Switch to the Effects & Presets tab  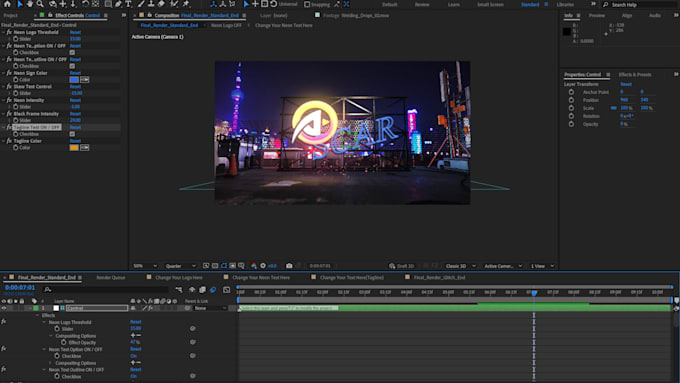(634, 75)
